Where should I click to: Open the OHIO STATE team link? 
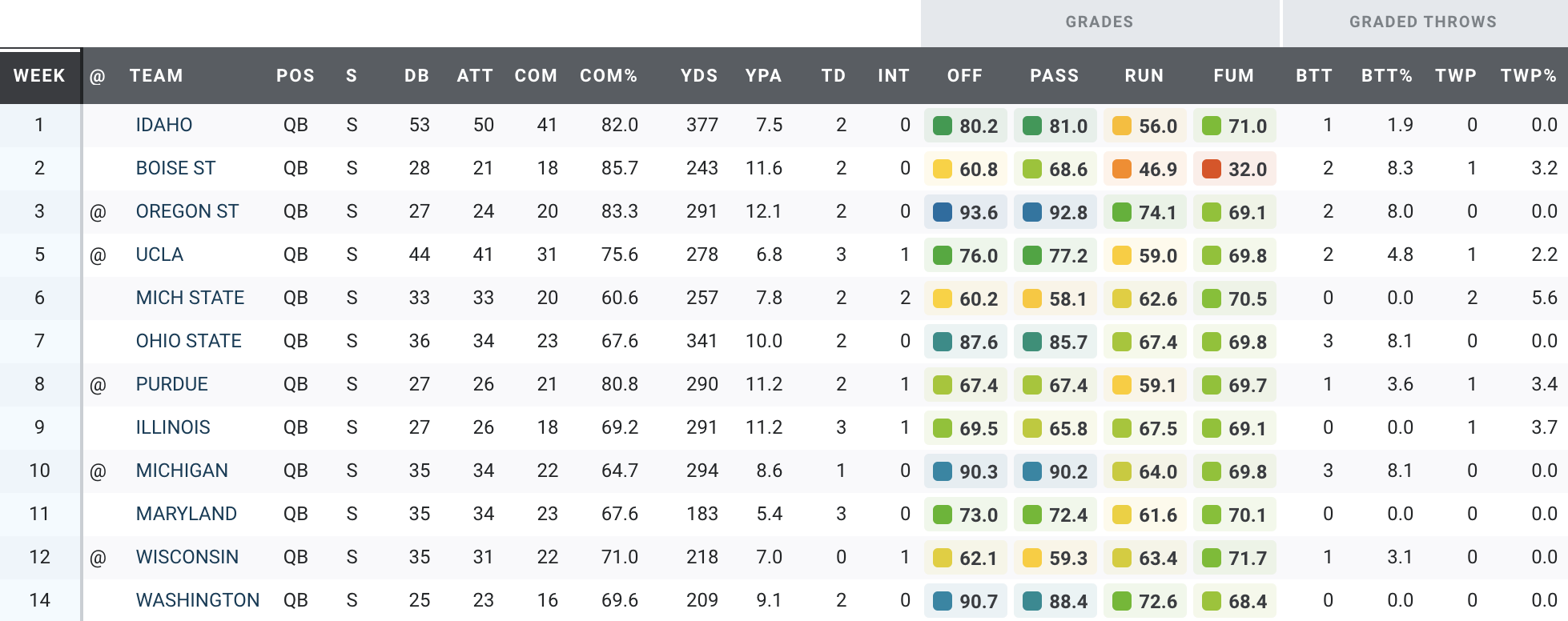pos(189,341)
